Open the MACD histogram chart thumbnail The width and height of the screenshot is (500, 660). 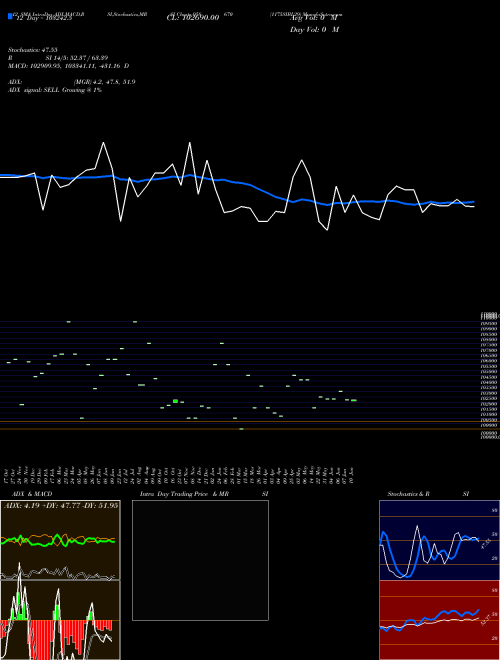pyautogui.click(x=60, y=620)
